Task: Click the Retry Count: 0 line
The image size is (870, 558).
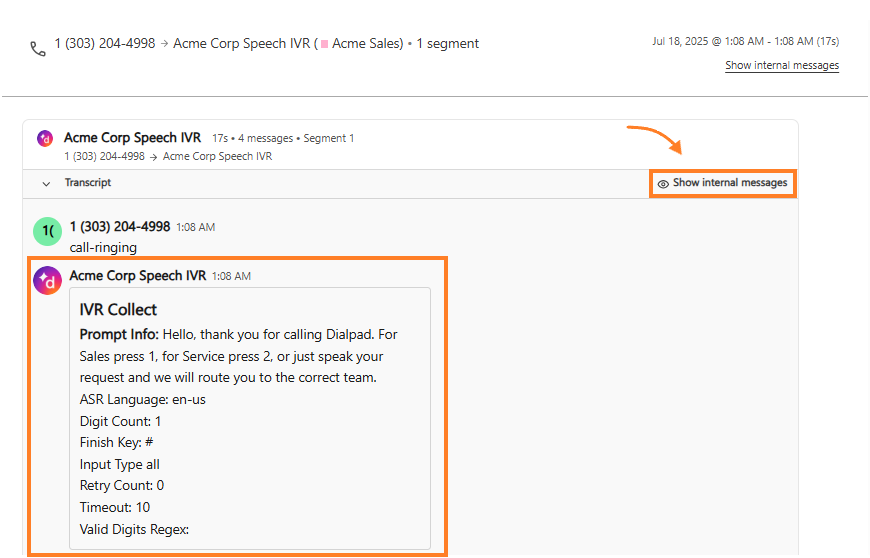Action: point(122,485)
